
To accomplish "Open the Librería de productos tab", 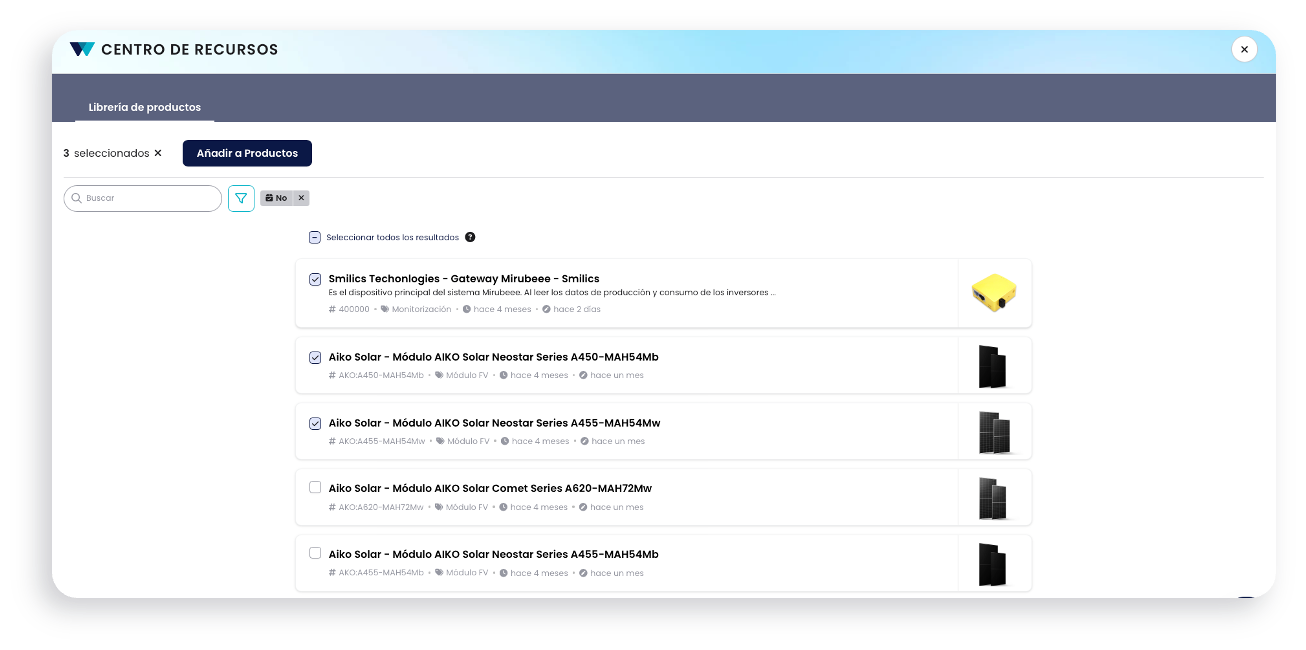I will tap(145, 107).
